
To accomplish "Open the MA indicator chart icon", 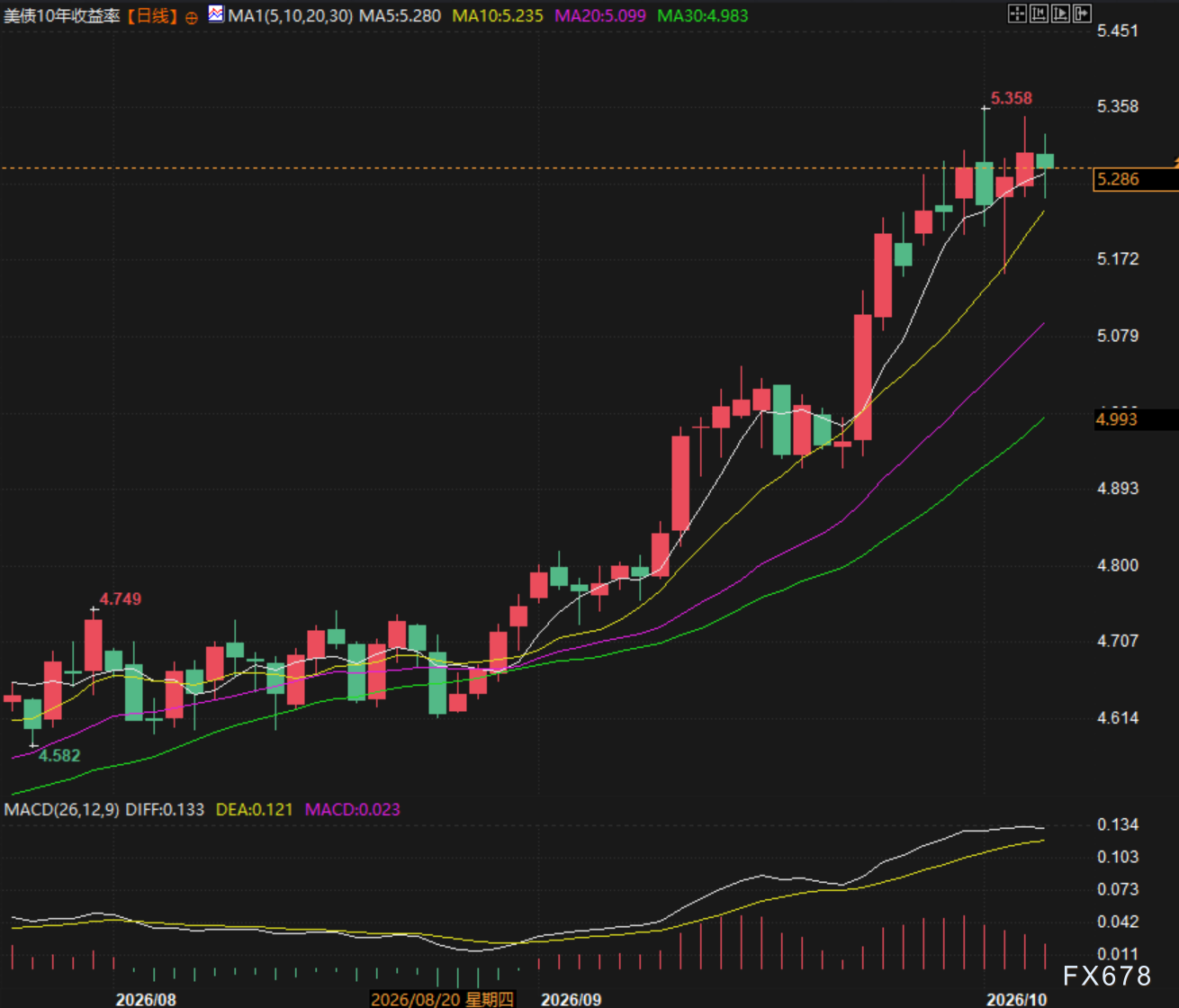I will coord(216,15).
